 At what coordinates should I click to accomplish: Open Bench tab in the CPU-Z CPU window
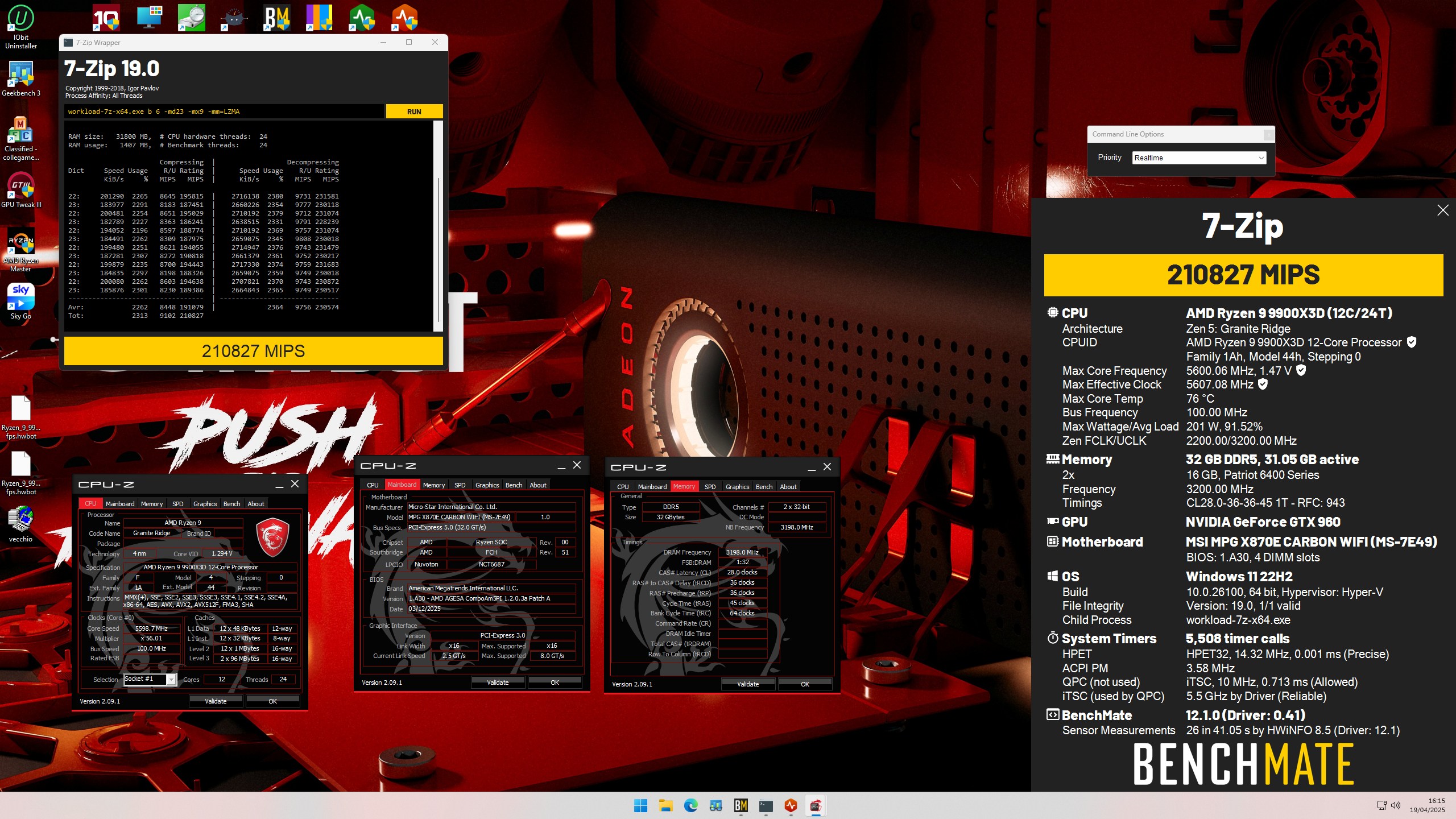231,504
